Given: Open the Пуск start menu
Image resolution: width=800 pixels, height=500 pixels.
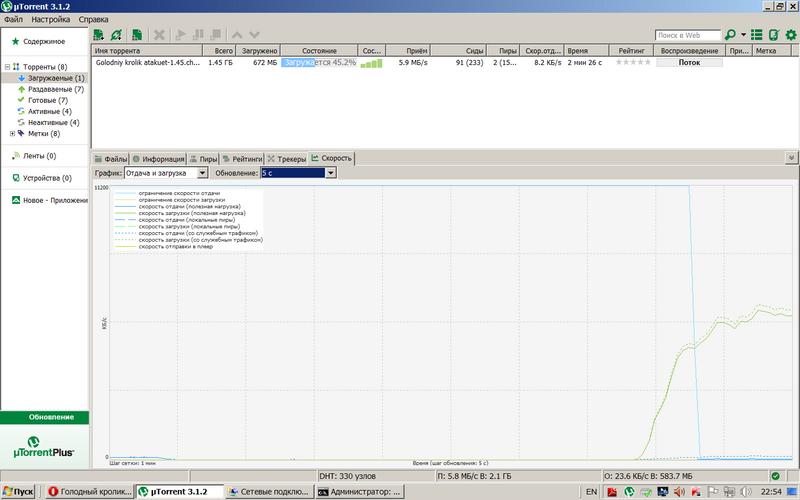Looking at the screenshot, I should pos(18,492).
